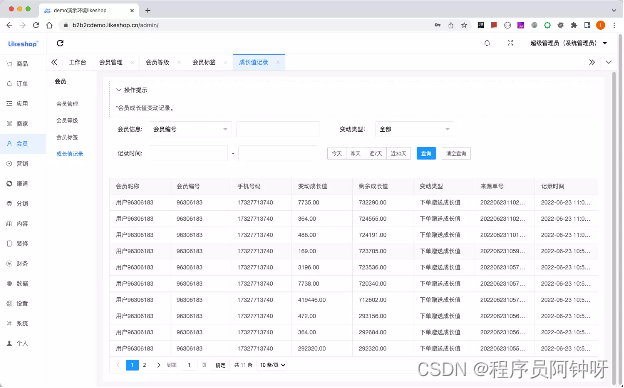Close the 会员标签 page tab
Viewport: 624px width, 388px height.
click(x=225, y=62)
